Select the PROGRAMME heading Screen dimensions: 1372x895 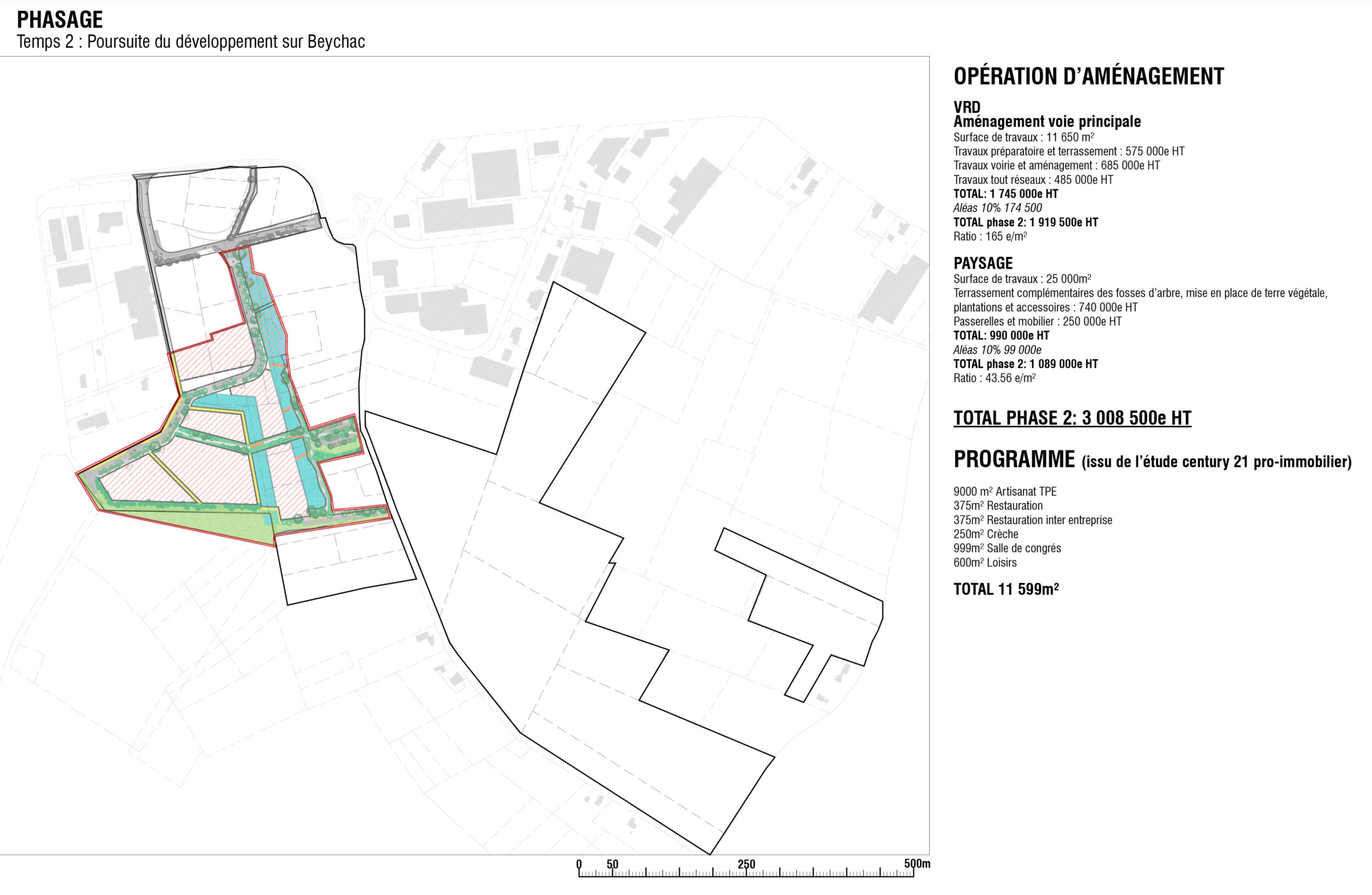pyautogui.click(x=1014, y=460)
